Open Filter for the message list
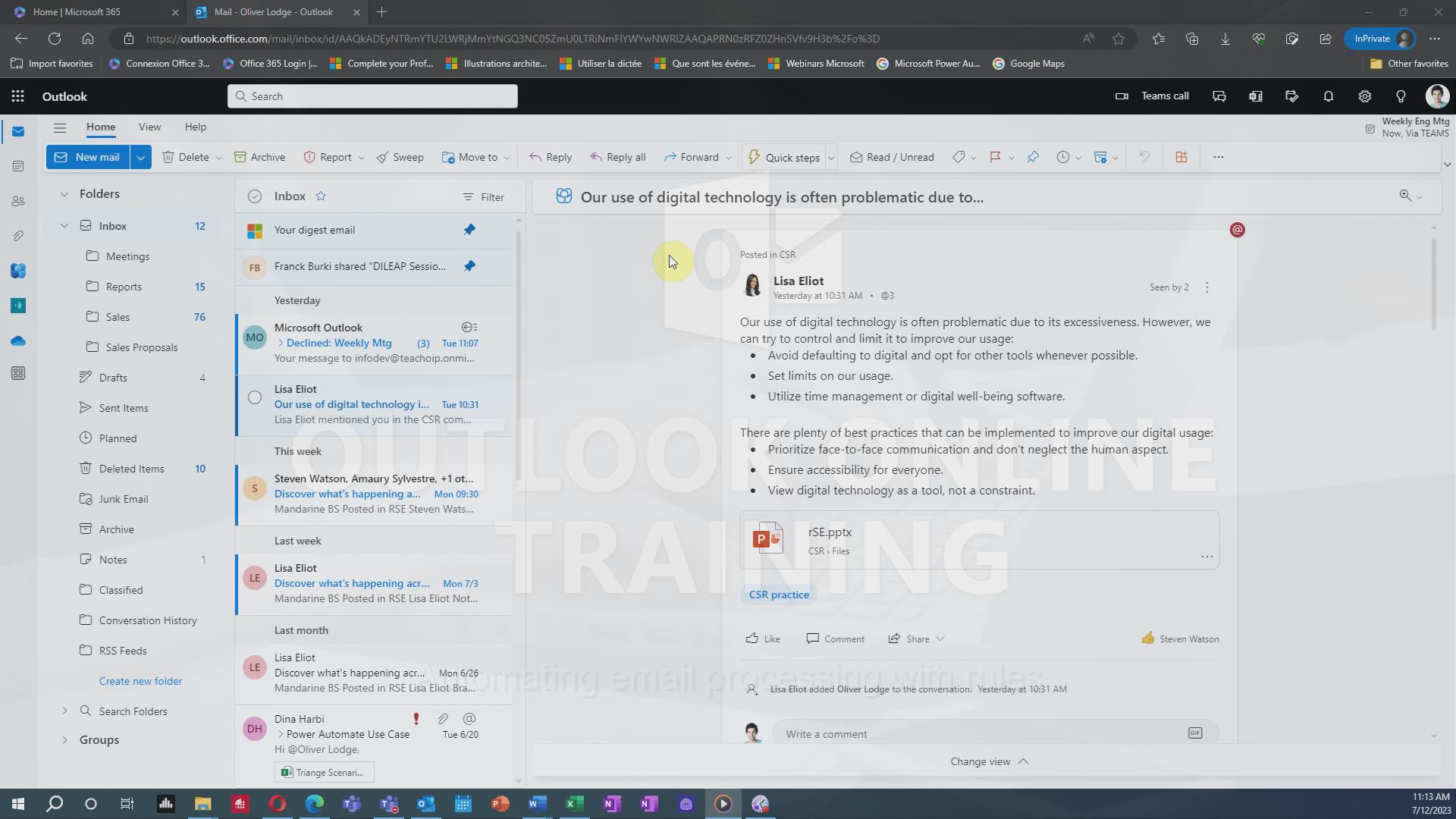 tap(483, 197)
